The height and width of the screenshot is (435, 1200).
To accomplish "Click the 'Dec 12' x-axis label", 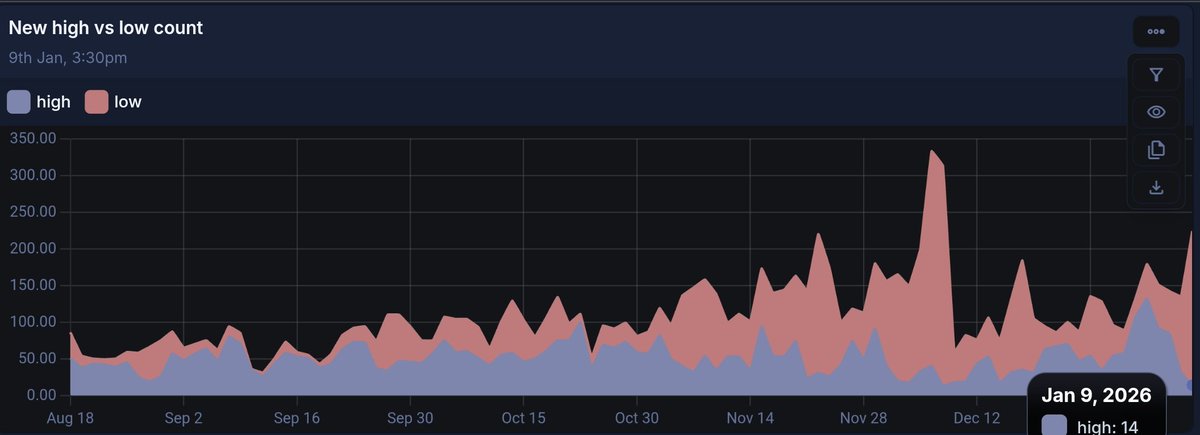I will [x=977, y=417].
